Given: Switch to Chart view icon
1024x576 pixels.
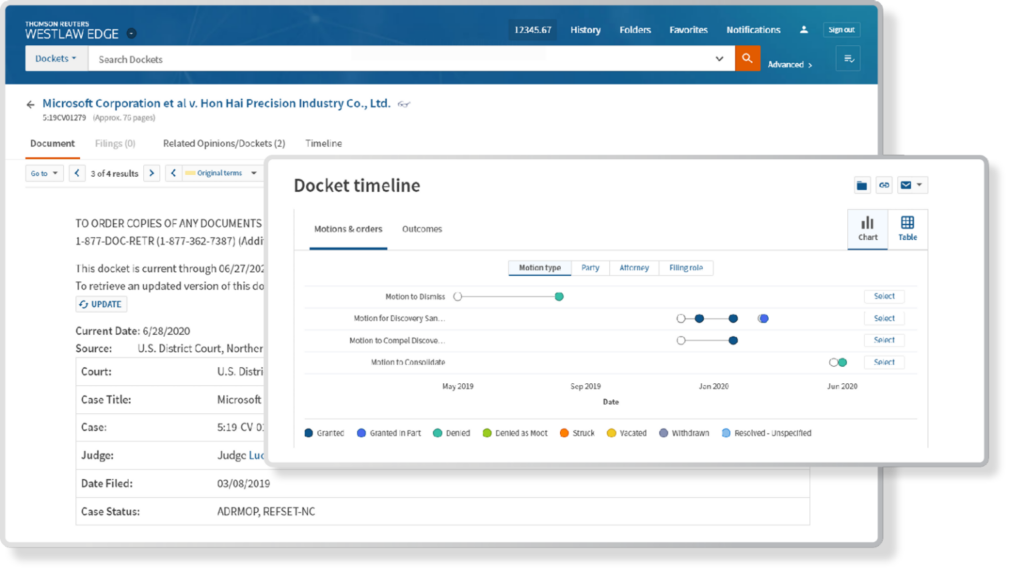Looking at the screenshot, I should click(x=867, y=229).
